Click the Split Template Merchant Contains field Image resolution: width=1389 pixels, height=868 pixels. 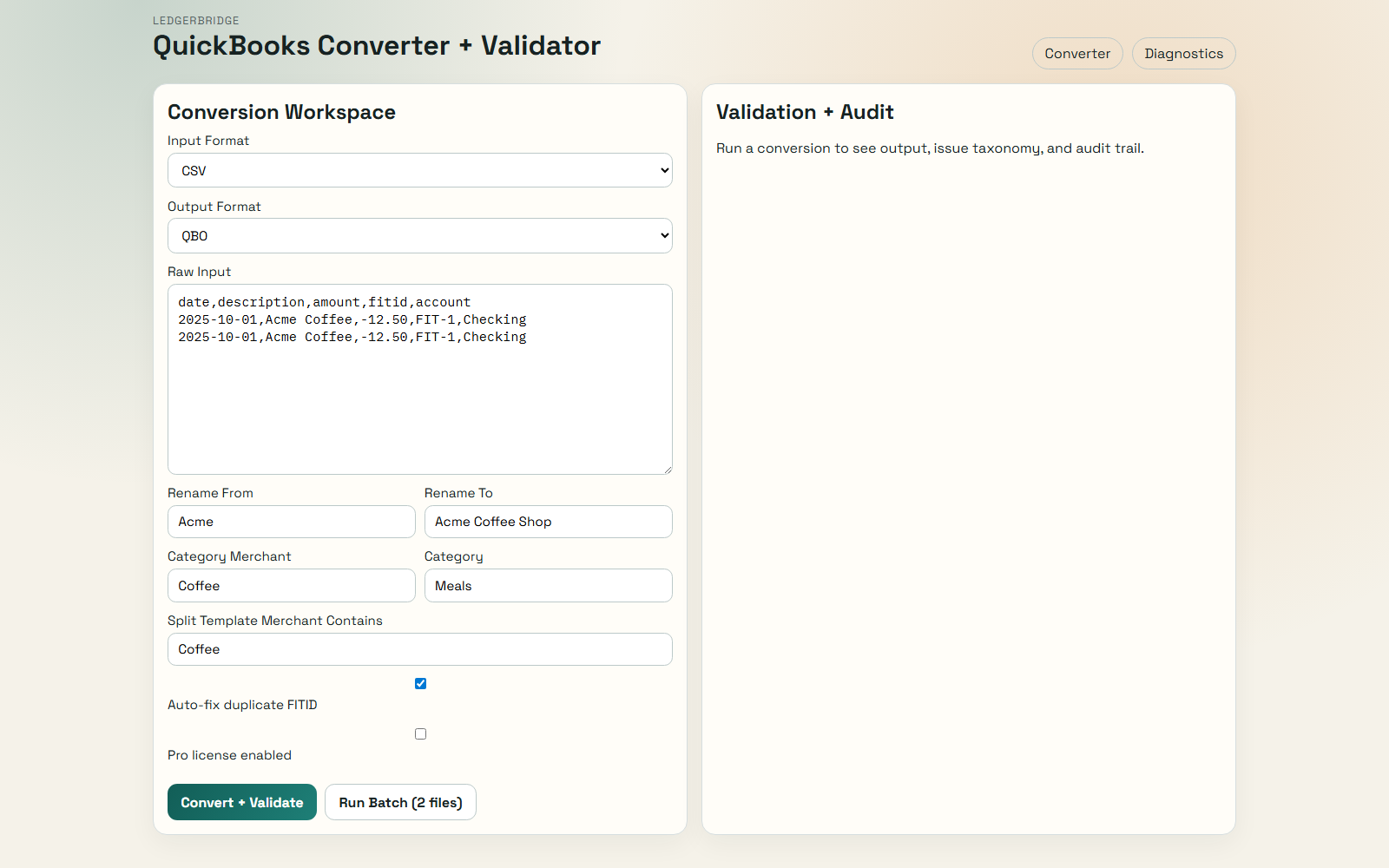[419, 649]
